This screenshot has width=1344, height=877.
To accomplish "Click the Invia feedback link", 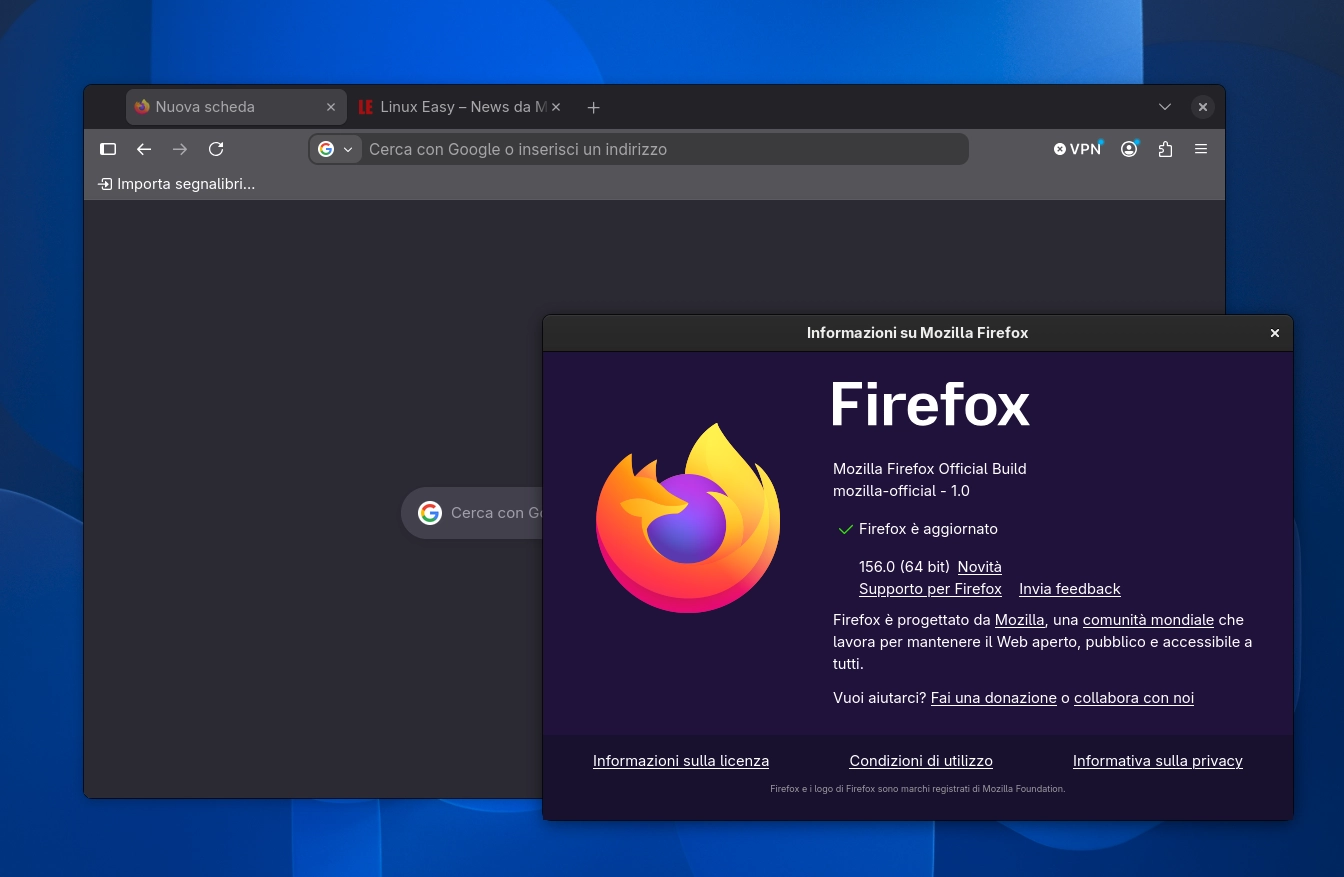I will (1069, 589).
